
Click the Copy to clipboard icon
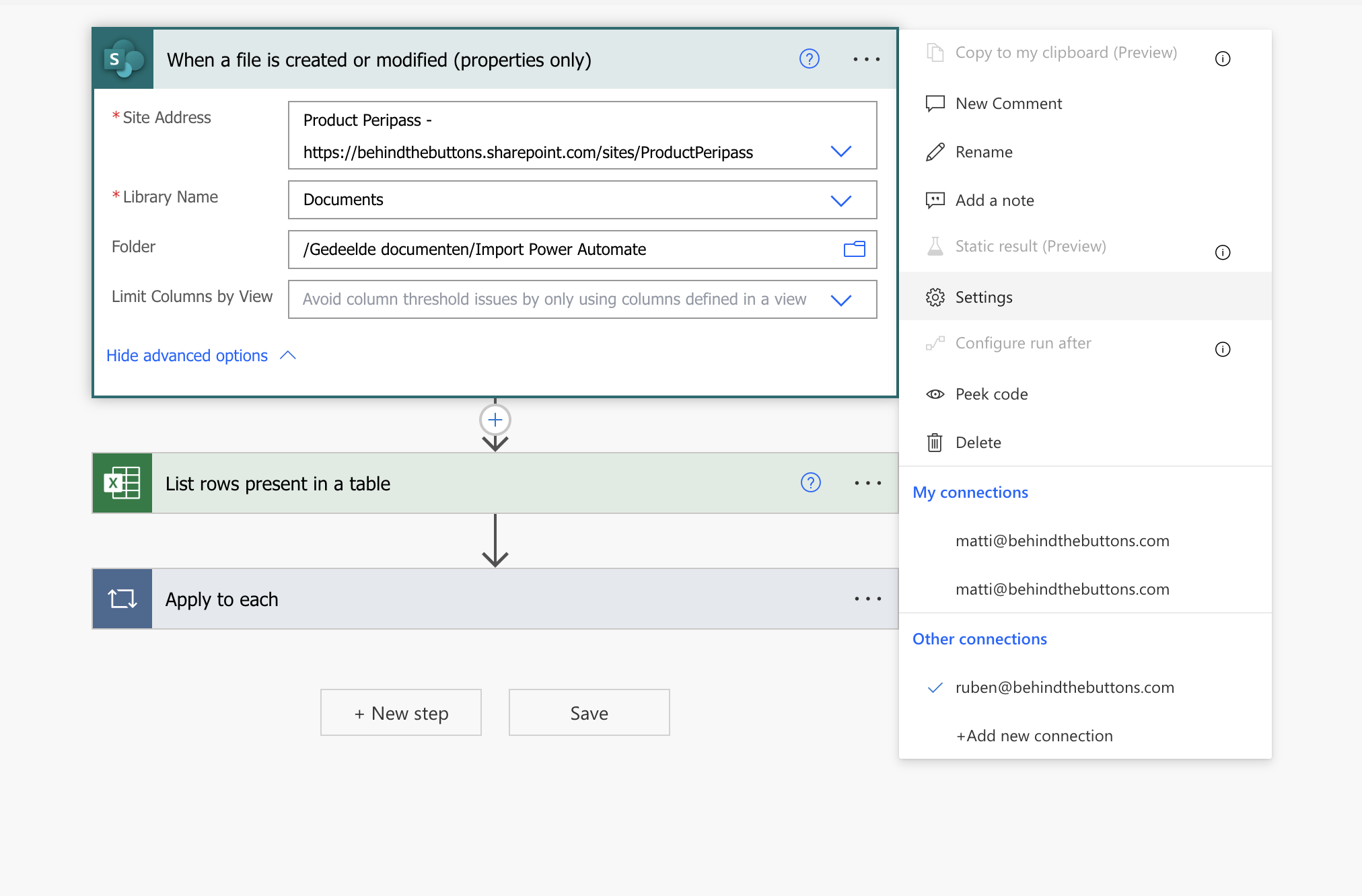pyautogui.click(x=935, y=52)
